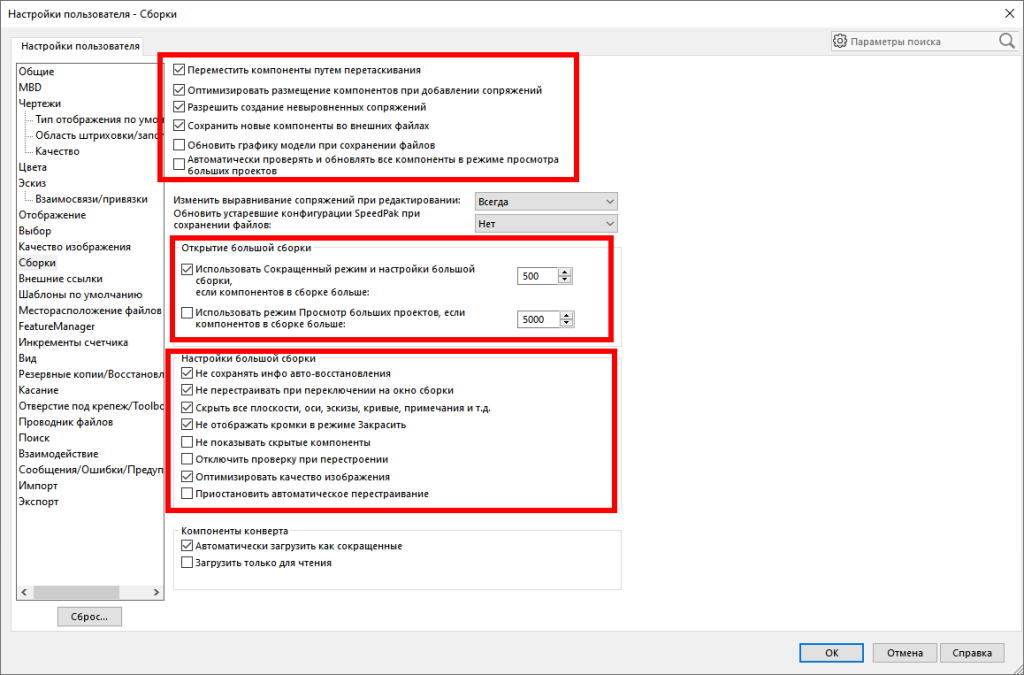Switch to Настройки пользователя tab
The height and width of the screenshot is (675, 1024).
(80, 46)
